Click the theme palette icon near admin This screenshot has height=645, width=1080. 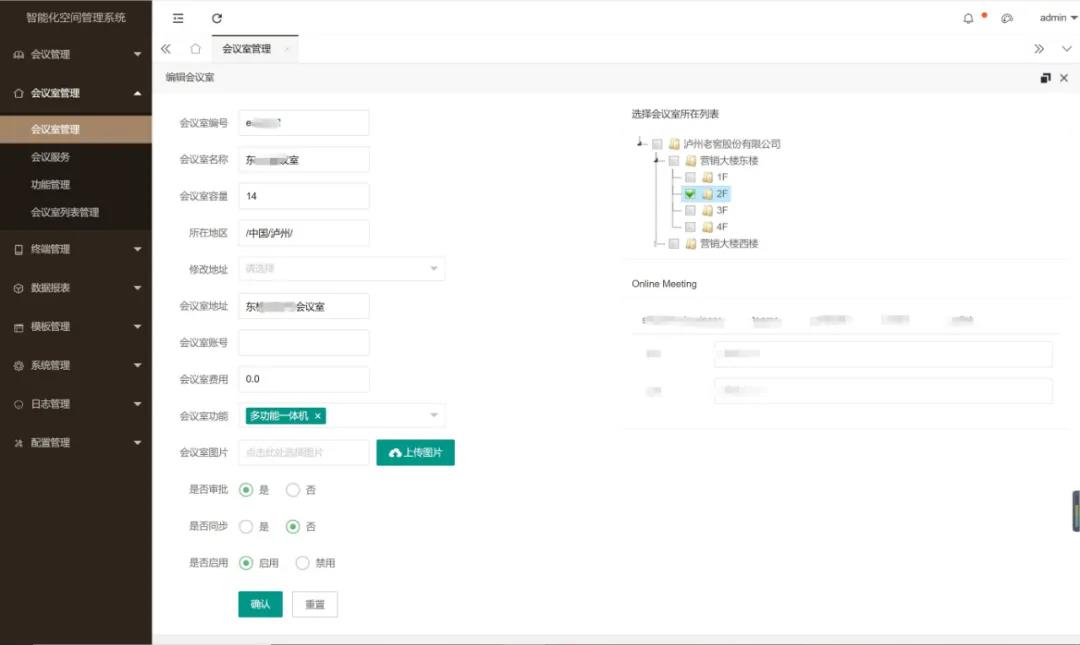coord(1007,18)
